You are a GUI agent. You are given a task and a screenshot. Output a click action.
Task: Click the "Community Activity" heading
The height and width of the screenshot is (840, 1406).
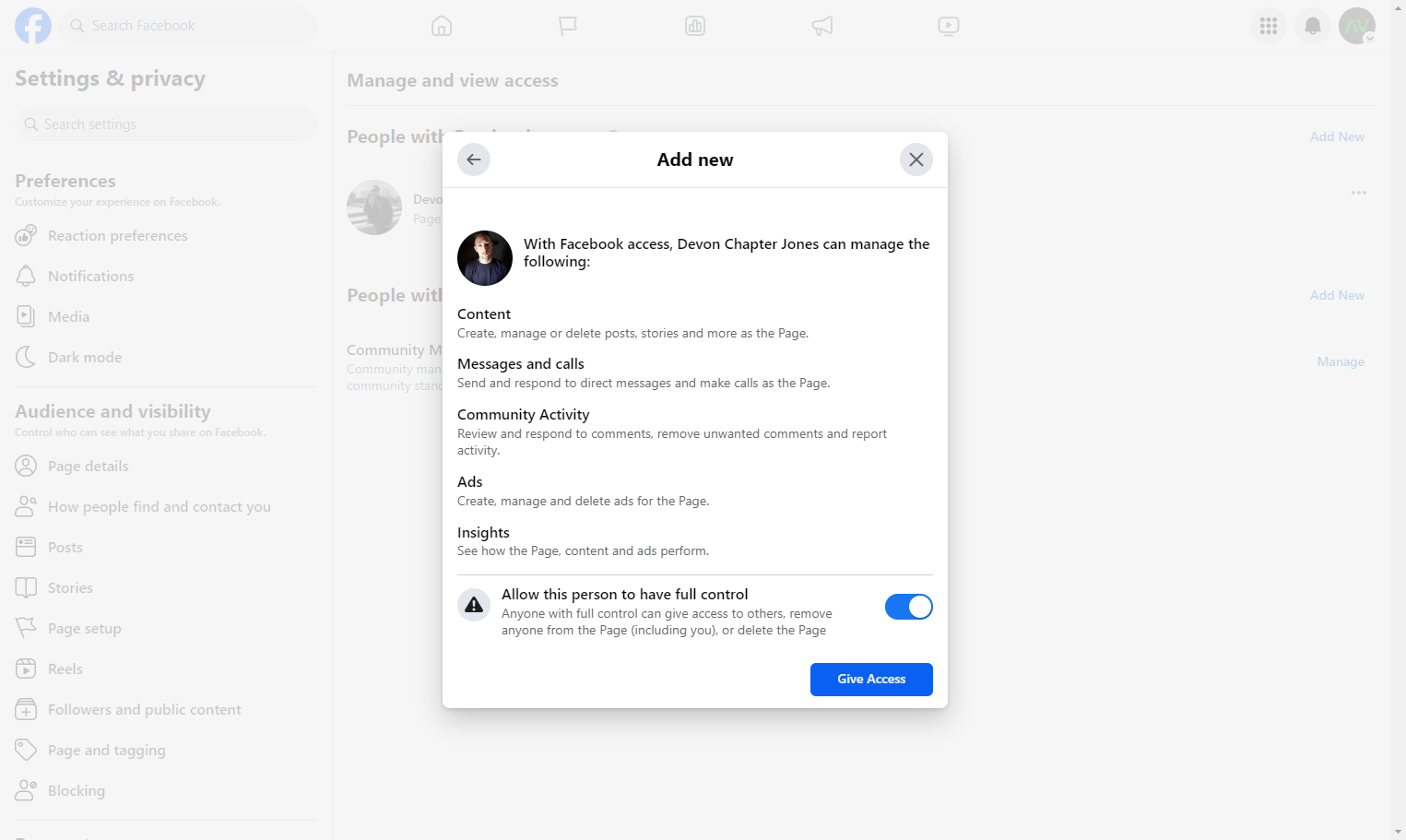(x=524, y=415)
